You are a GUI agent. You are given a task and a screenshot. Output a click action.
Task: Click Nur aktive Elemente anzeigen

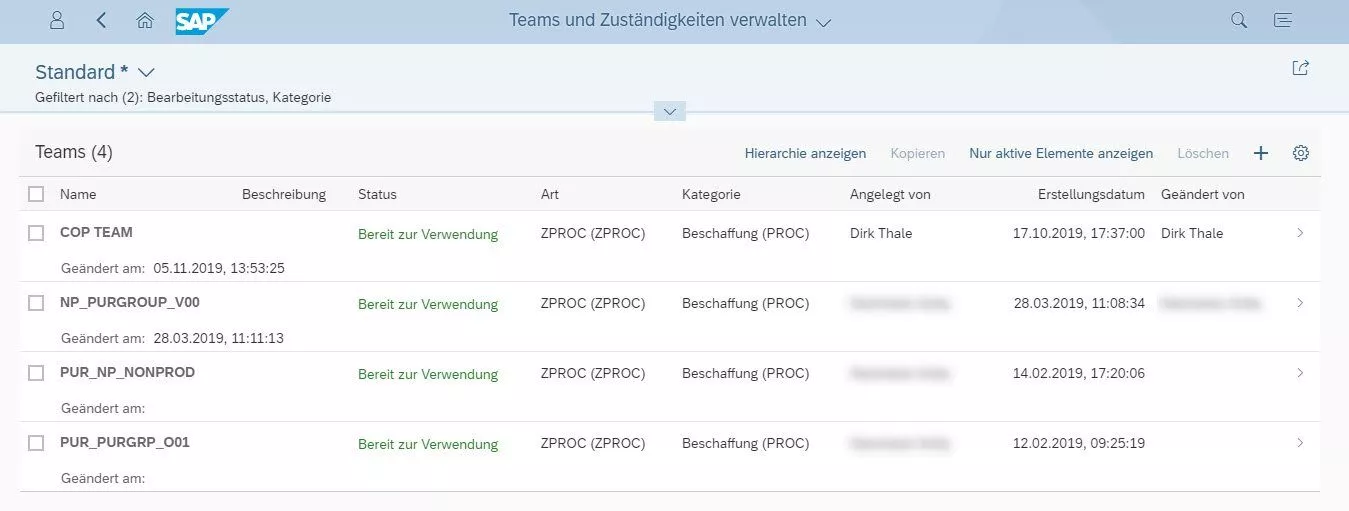1061,153
